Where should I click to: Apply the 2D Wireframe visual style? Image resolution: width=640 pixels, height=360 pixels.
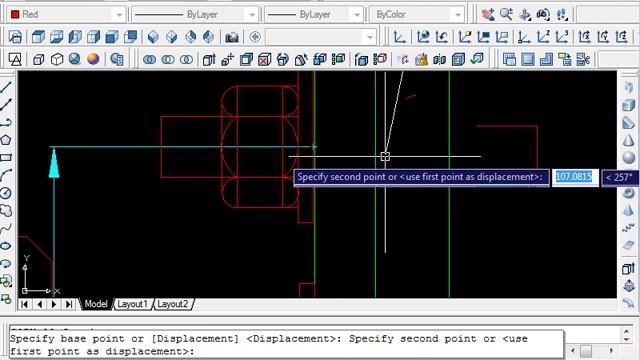click(x=15, y=60)
